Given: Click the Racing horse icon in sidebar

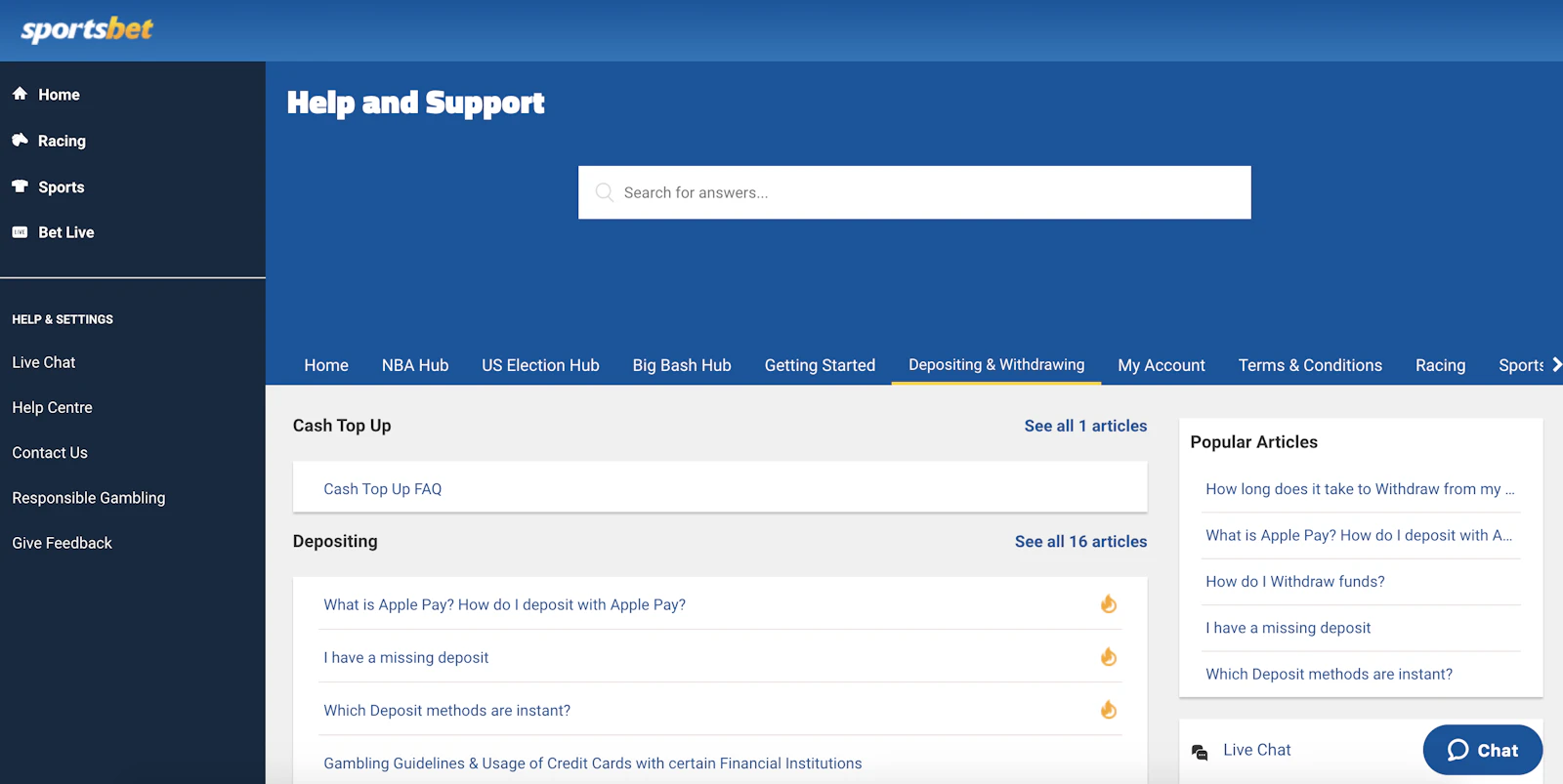Looking at the screenshot, I should [x=20, y=140].
